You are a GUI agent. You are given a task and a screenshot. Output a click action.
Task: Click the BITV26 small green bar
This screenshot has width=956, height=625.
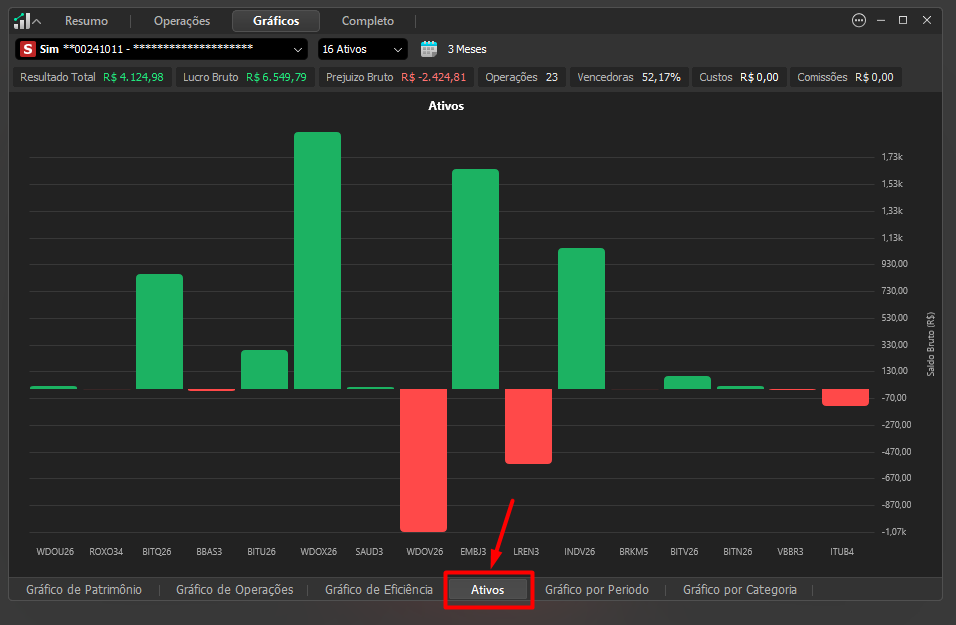click(x=687, y=382)
